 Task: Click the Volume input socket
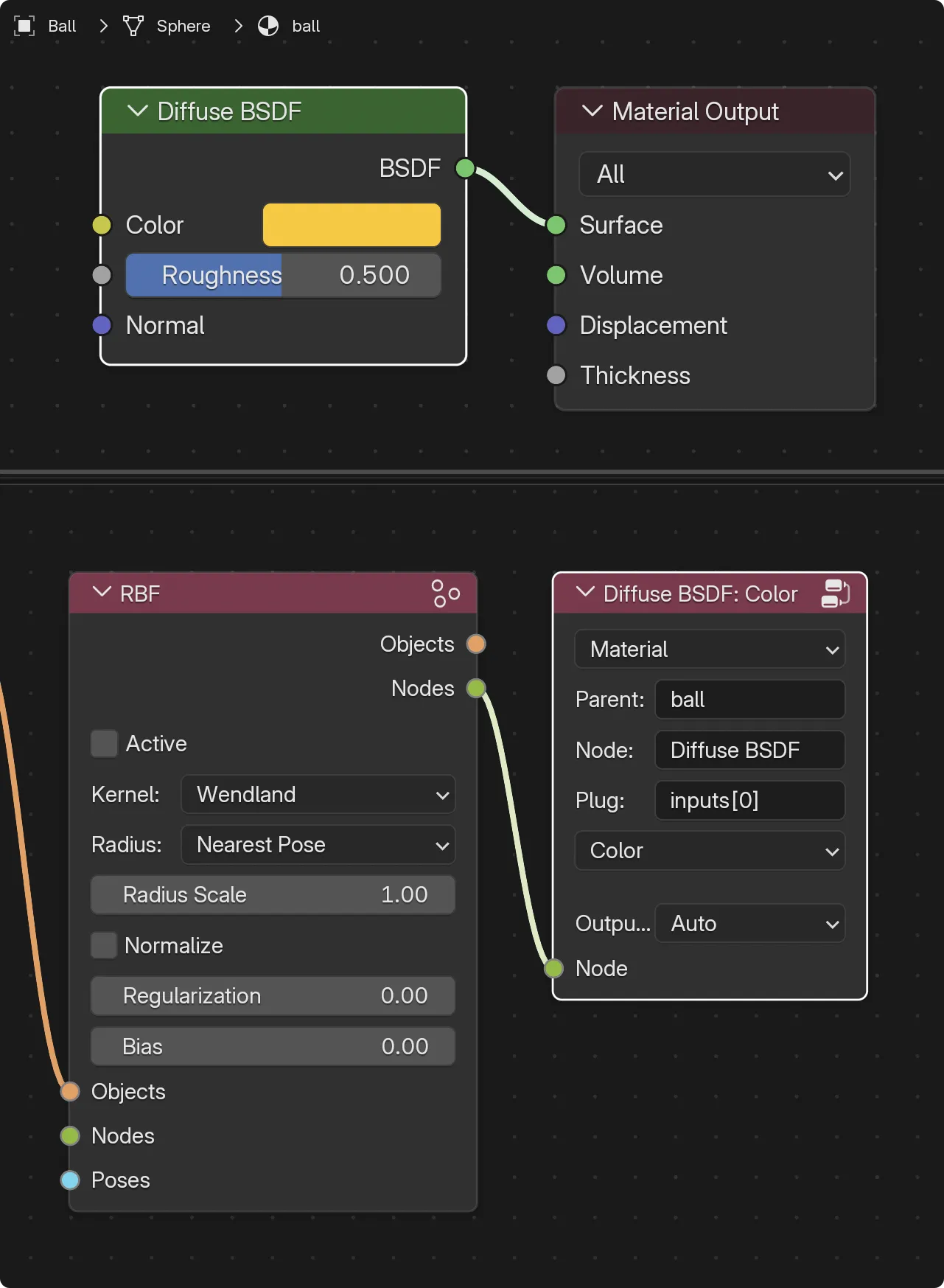tap(556, 275)
